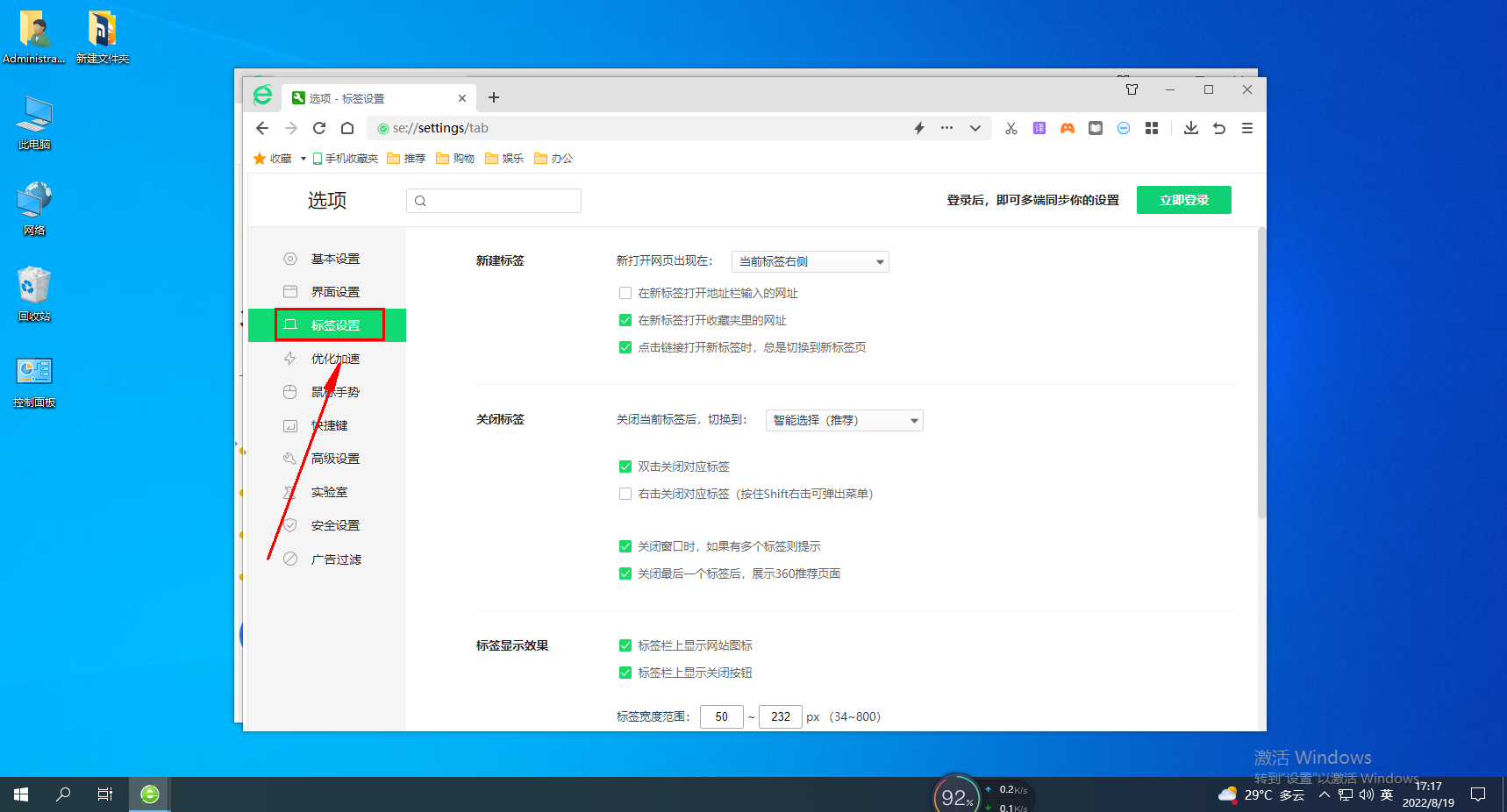Expand the address bar history chevron
1507x812 pixels.
[x=975, y=128]
